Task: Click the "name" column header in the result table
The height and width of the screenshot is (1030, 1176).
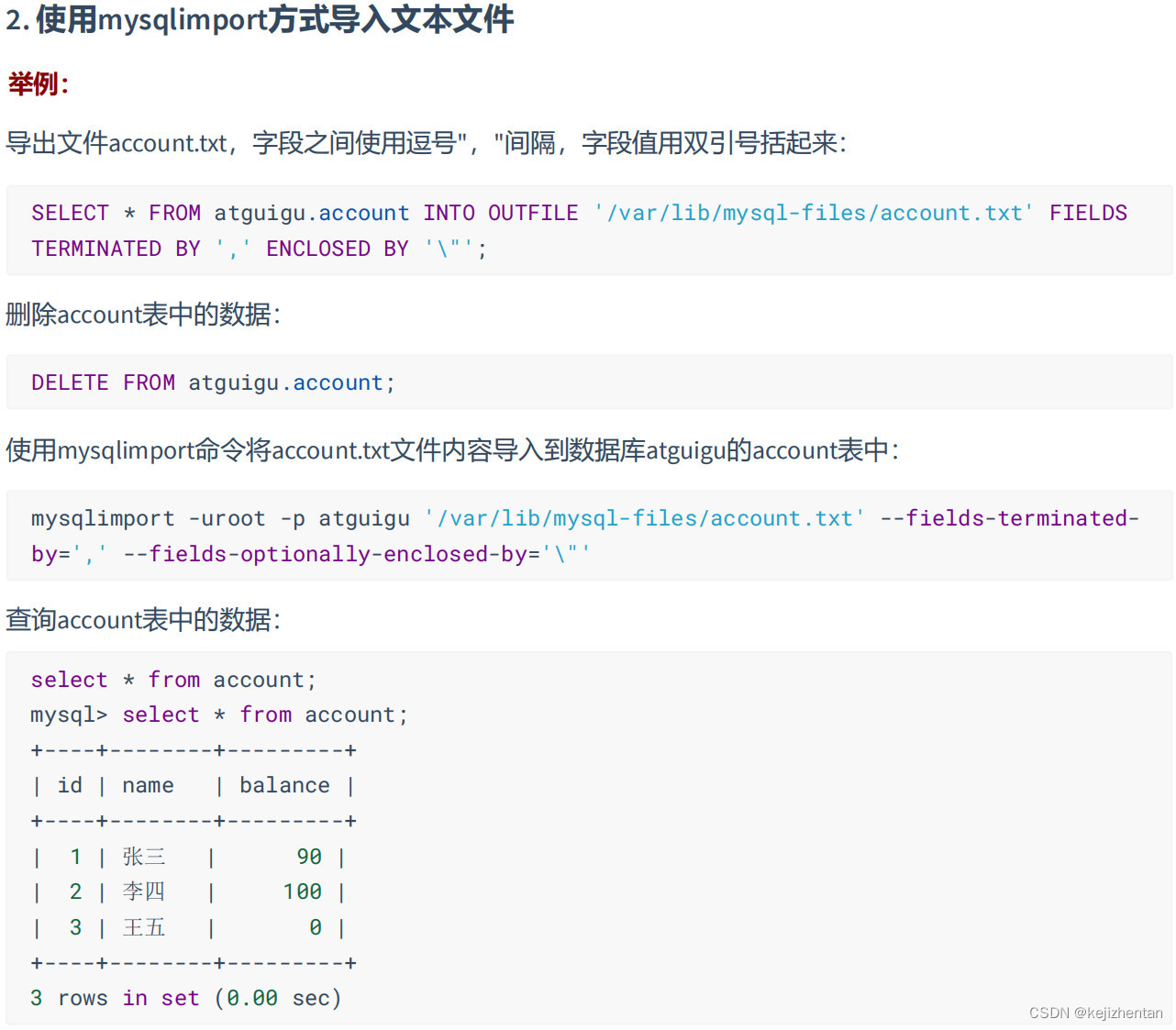Action: coord(148,785)
